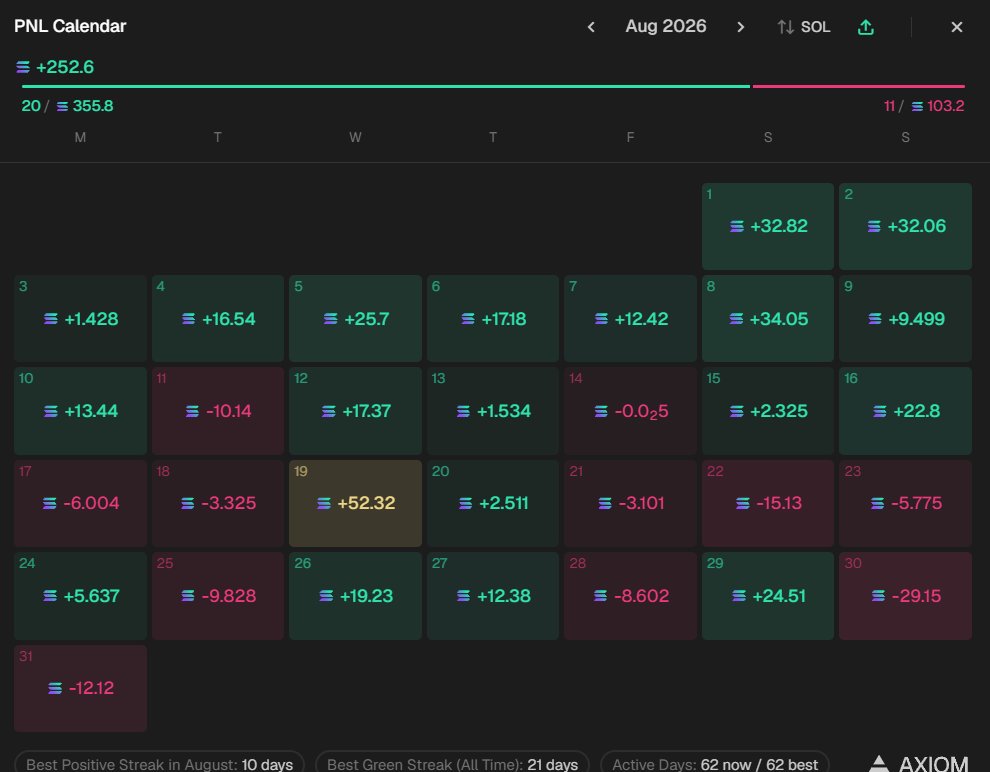990x772 pixels.
Task: Select the day 3 cell with +1.428
Action: 80,319
